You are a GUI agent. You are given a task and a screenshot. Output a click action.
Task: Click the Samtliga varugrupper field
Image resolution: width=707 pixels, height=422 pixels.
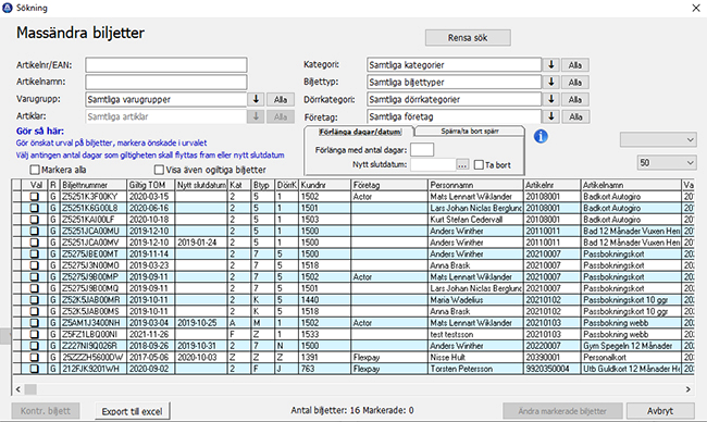pyautogui.click(x=166, y=99)
